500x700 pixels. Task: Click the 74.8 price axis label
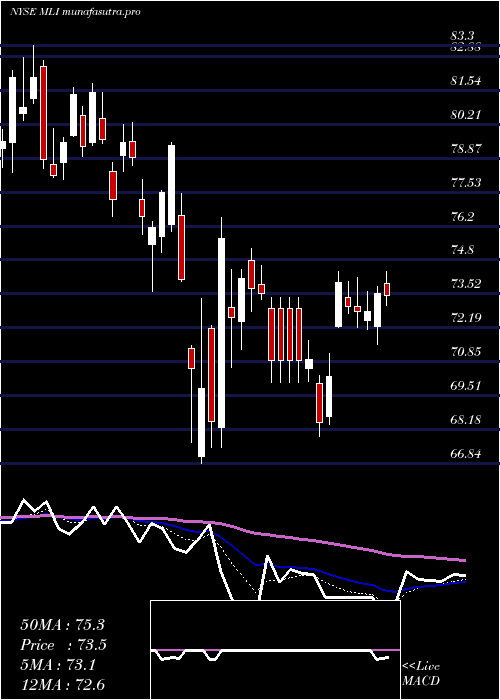click(x=463, y=250)
